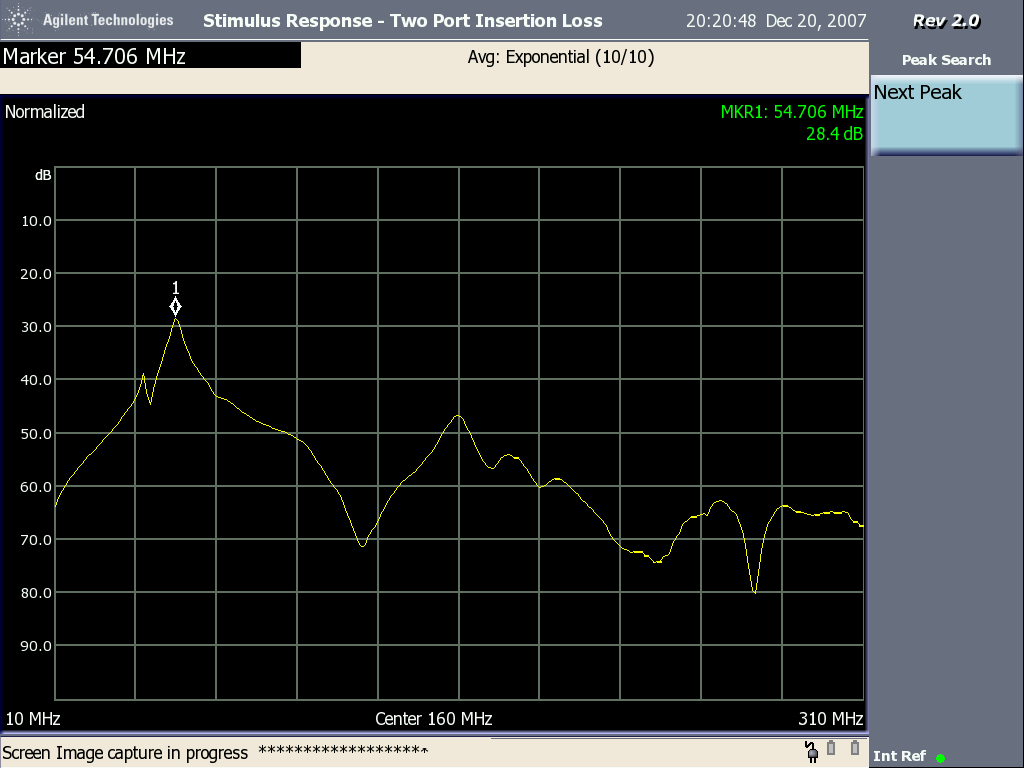This screenshot has width=1024, height=768.
Task: Click the MKR1: 54.706 MHz readout
Action: tap(792, 112)
